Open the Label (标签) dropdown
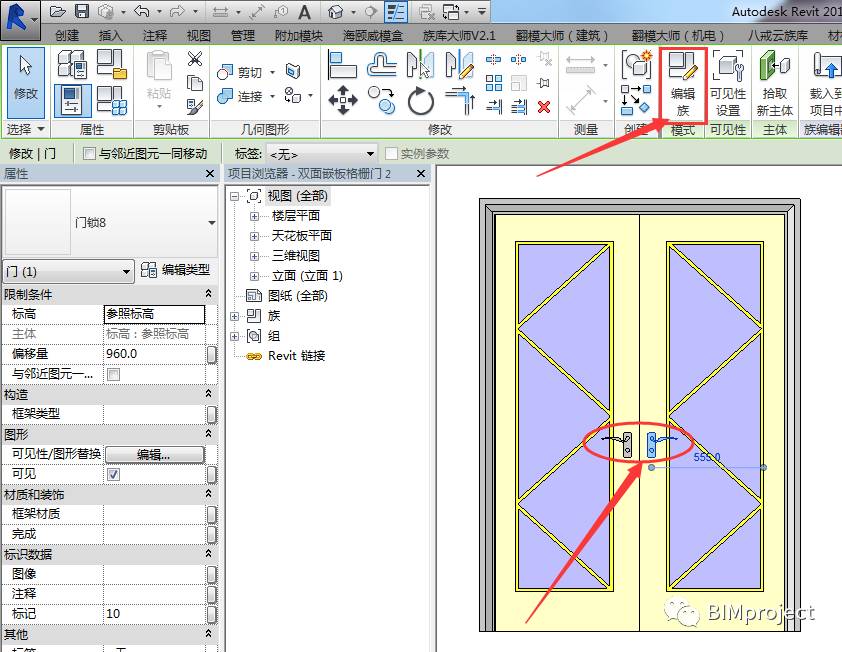 pos(321,154)
